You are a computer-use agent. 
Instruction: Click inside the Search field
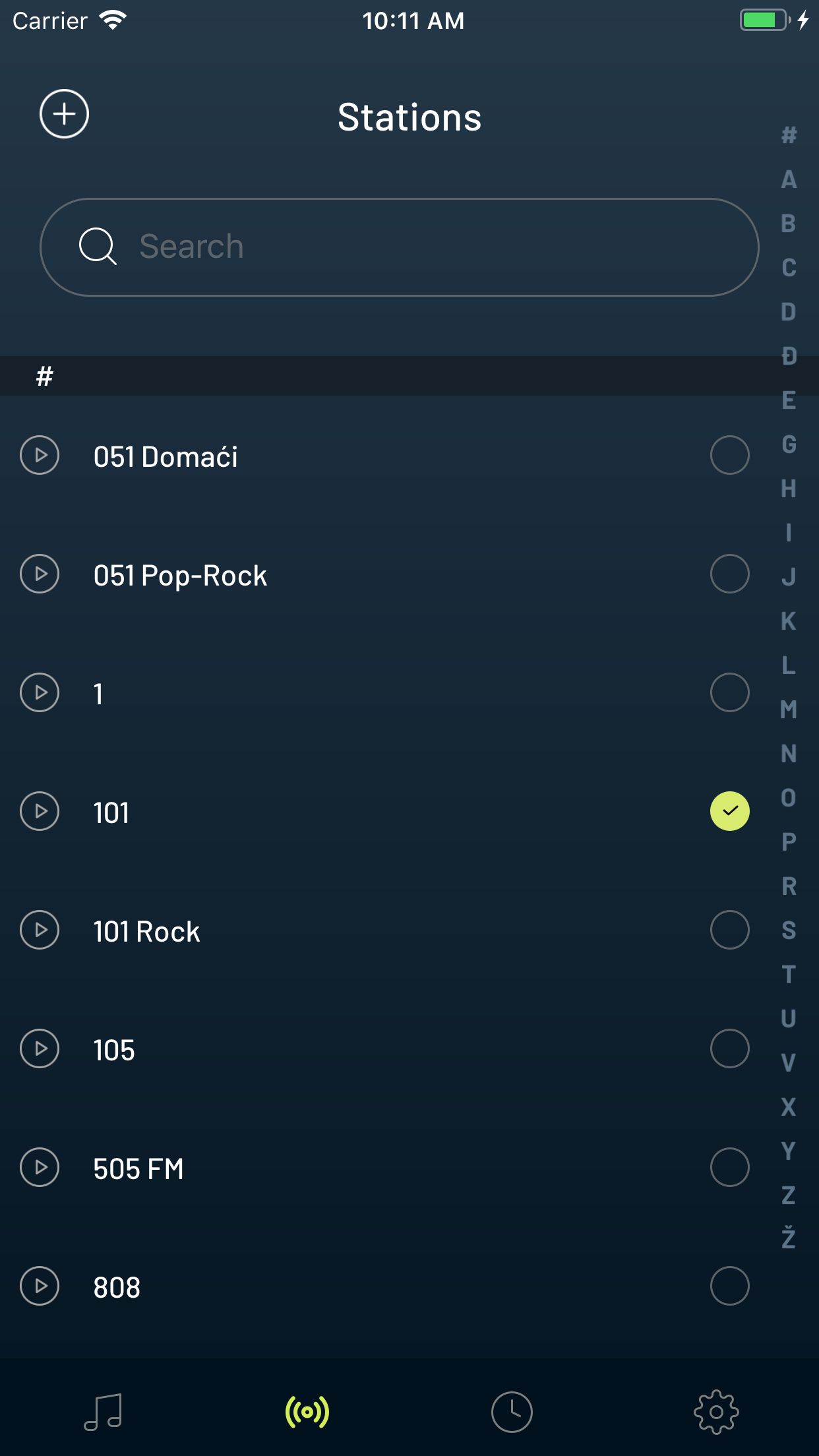click(x=400, y=246)
